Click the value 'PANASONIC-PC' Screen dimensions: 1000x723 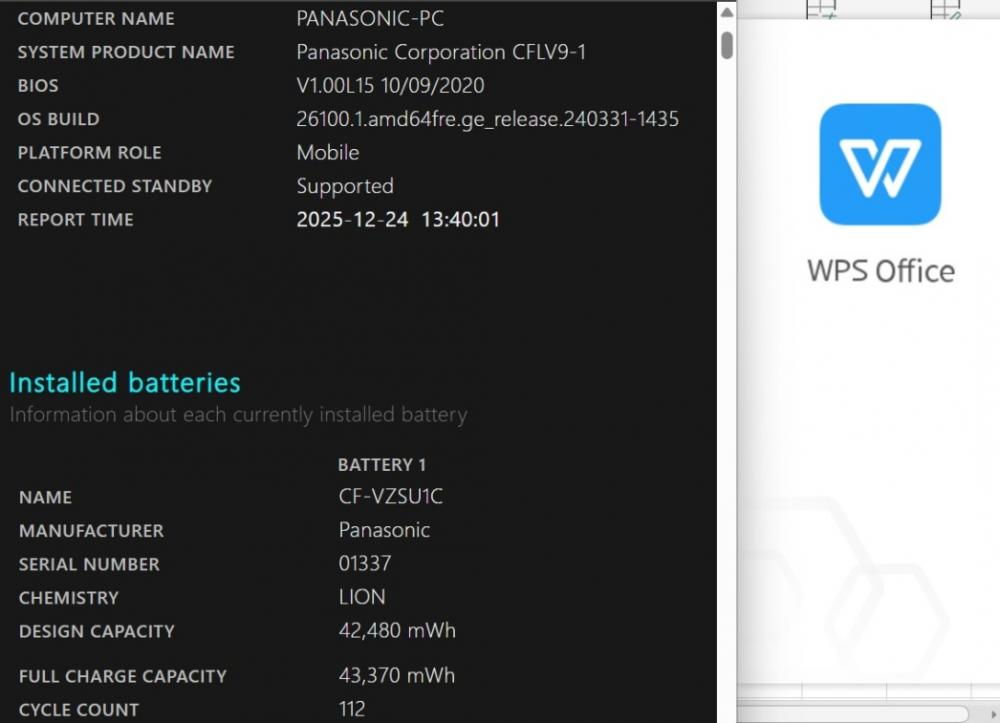370,18
